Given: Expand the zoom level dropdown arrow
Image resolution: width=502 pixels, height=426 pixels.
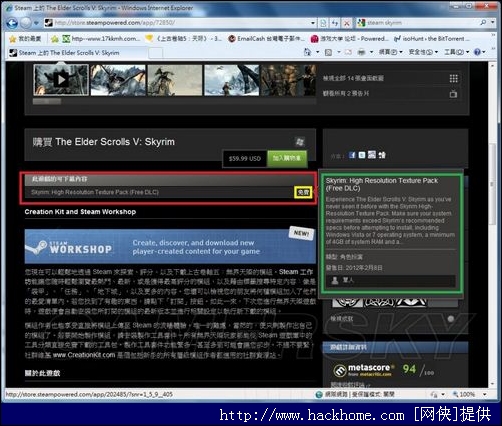Looking at the screenshot, I should click(484, 394).
